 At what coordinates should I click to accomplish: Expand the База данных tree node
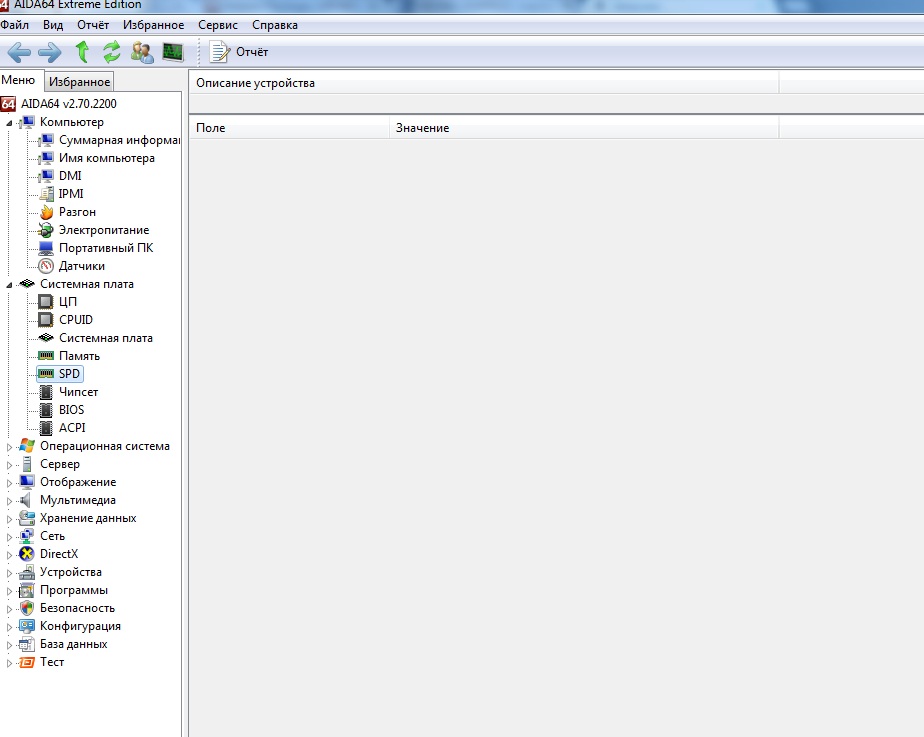pyautogui.click(x=9, y=645)
